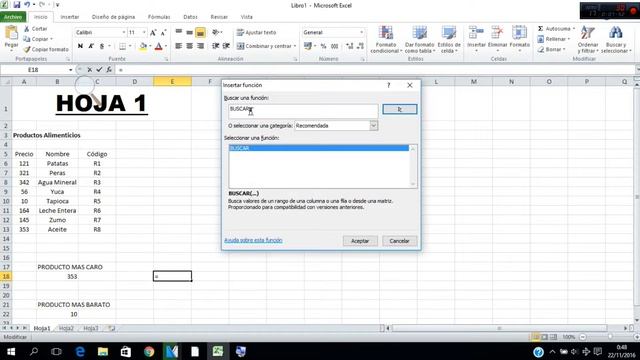Click the fx insert function icon

coord(109,70)
